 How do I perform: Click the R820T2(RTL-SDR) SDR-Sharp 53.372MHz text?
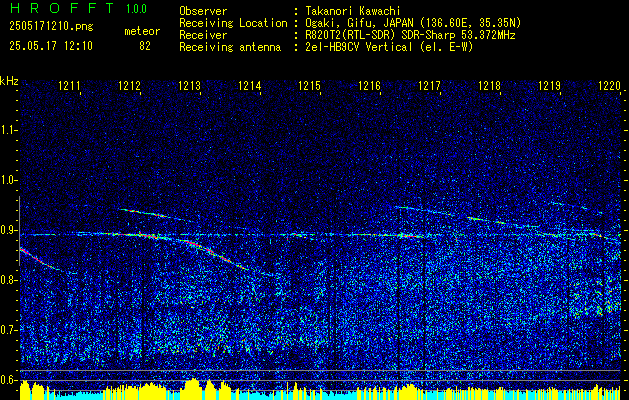click(408, 35)
